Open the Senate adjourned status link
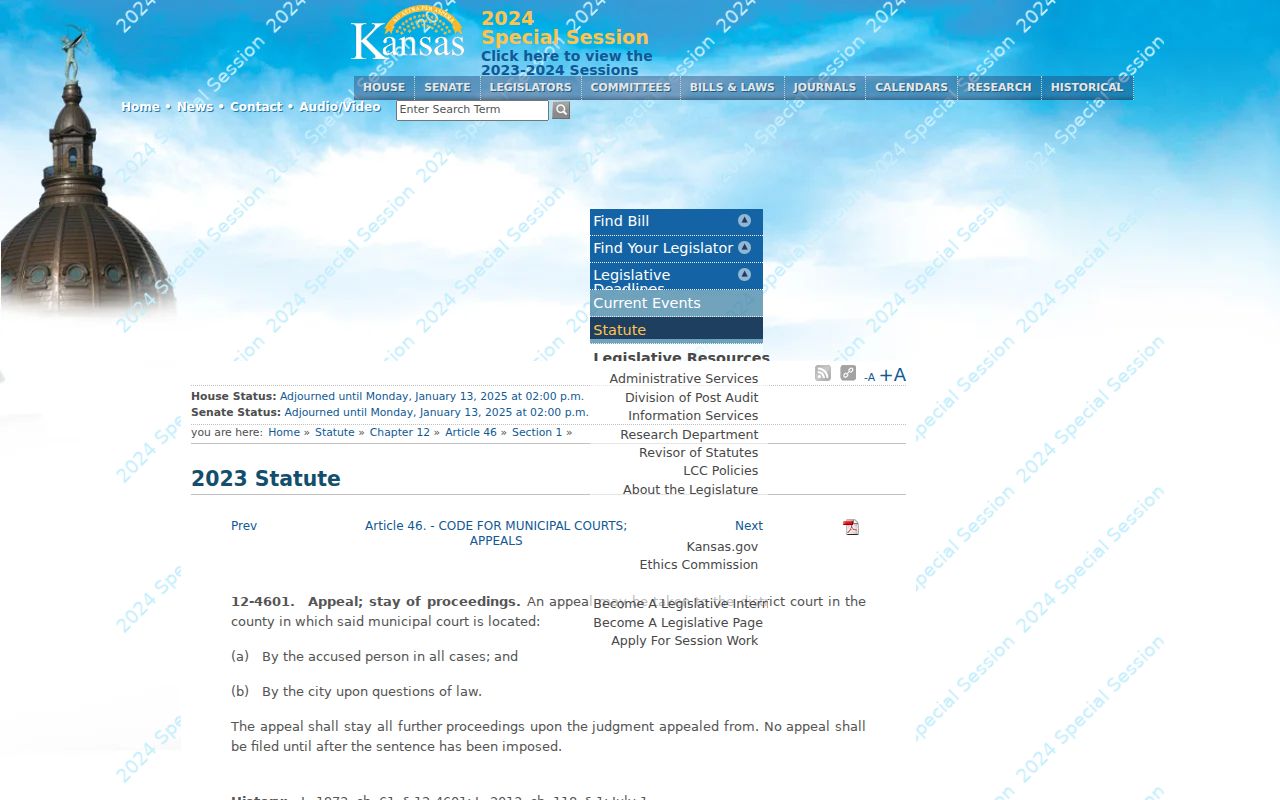1280x800 pixels. [436, 412]
